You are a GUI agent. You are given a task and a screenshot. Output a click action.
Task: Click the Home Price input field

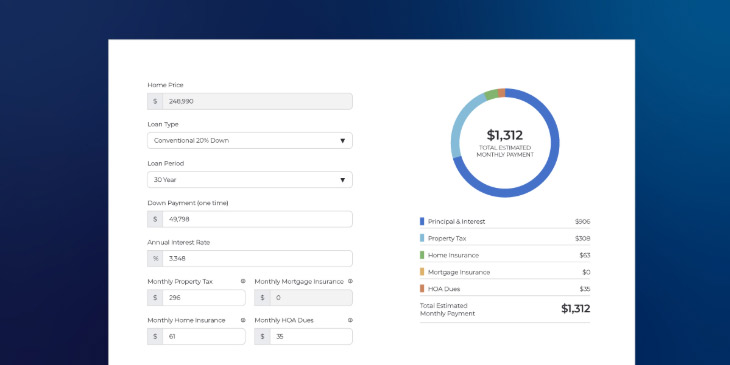pyautogui.click(x=250, y=101)
